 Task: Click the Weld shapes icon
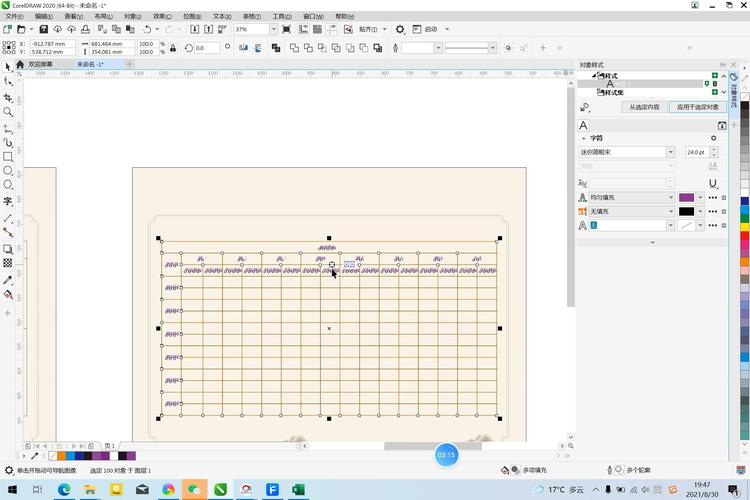[x=295, y=48]
